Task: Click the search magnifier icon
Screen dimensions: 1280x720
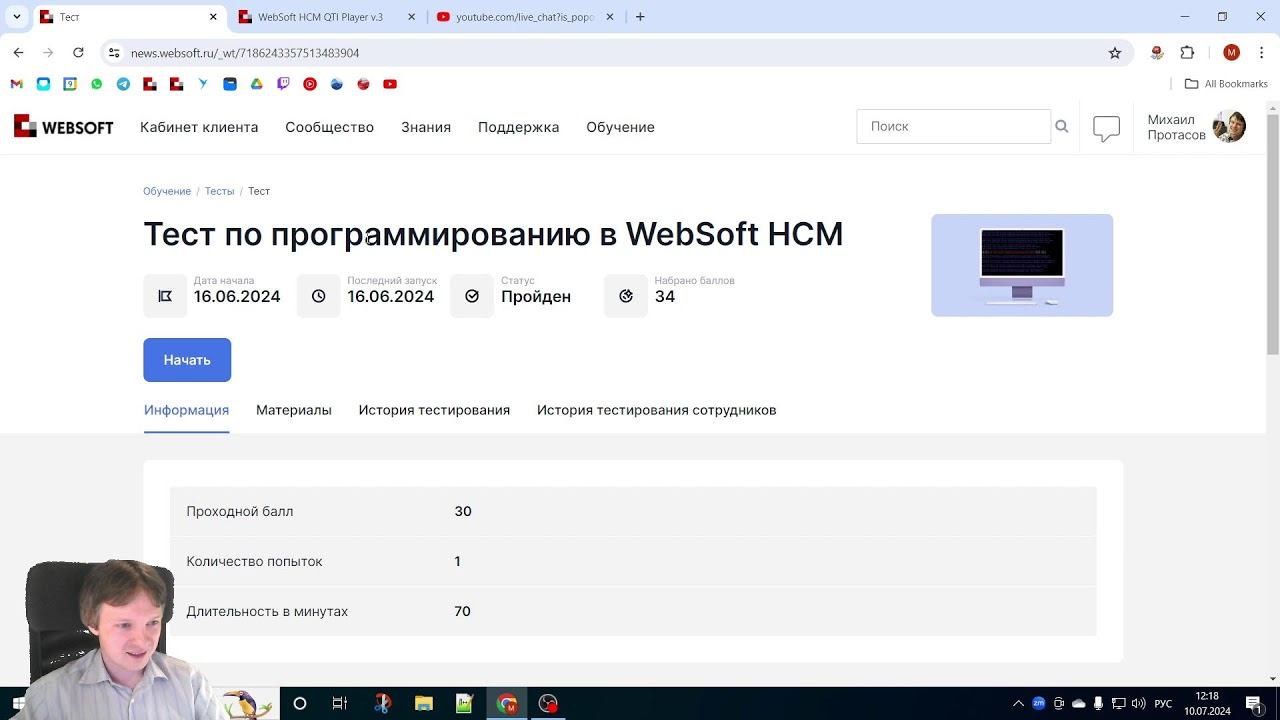Action: point(1061,126)
